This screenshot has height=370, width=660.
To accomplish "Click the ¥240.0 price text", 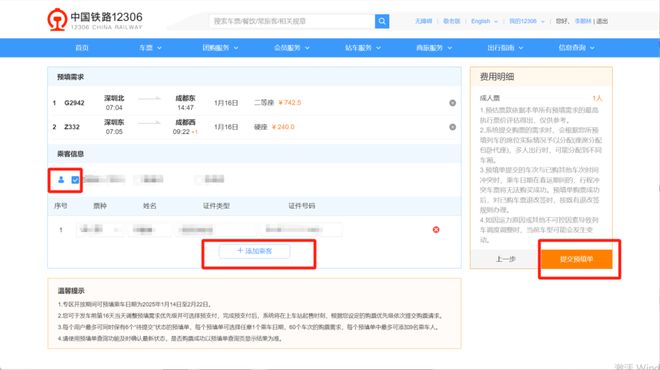I will 283,127.
